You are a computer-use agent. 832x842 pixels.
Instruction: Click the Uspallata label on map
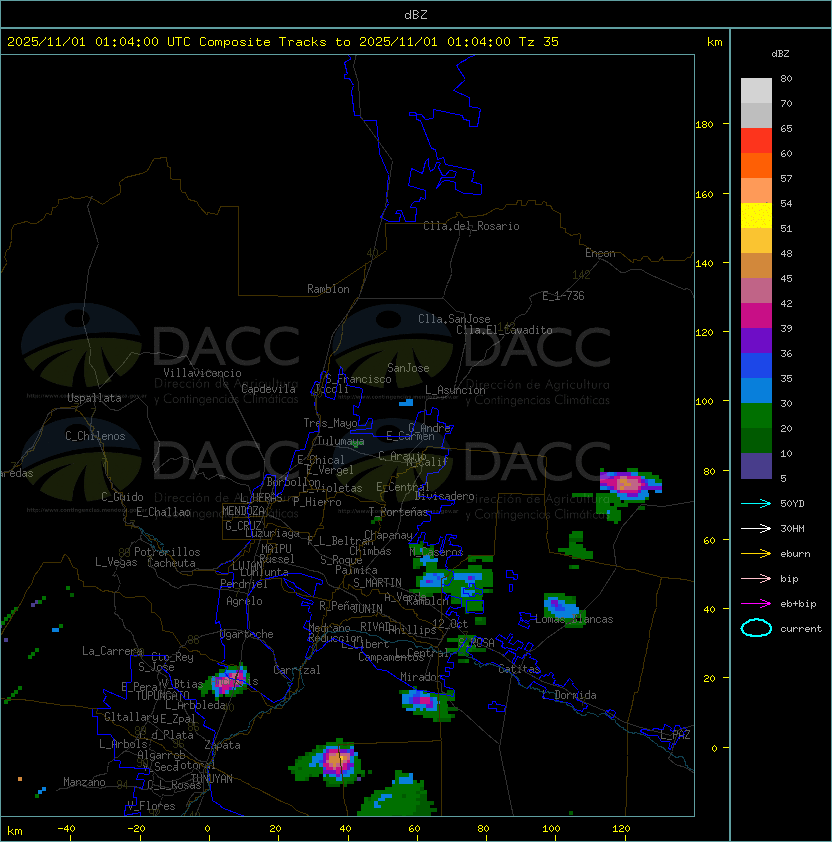point(94,398)
